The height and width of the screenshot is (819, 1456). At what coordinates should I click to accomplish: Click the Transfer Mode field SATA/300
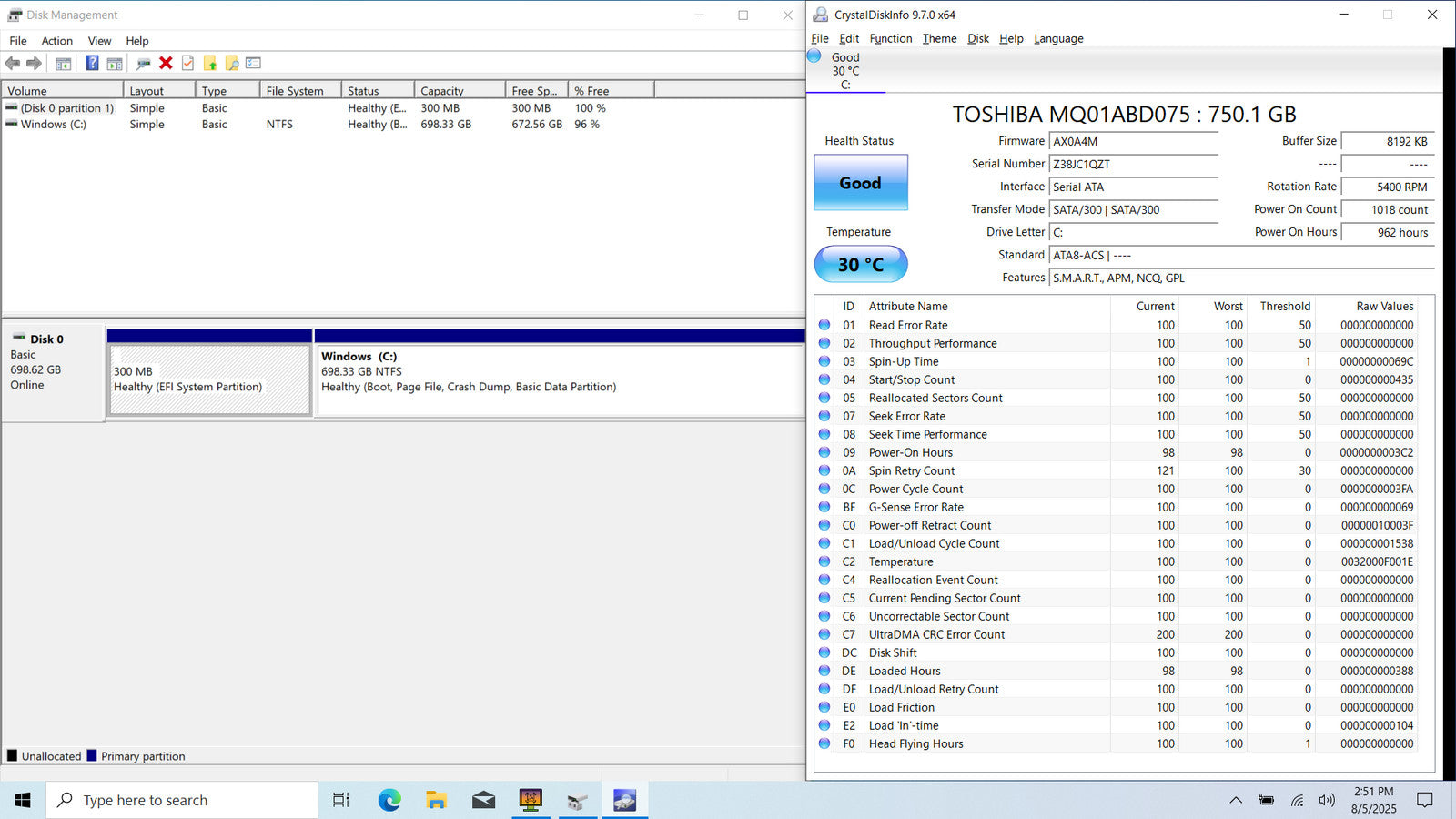pyautogui.click(x=1133, y=210)
